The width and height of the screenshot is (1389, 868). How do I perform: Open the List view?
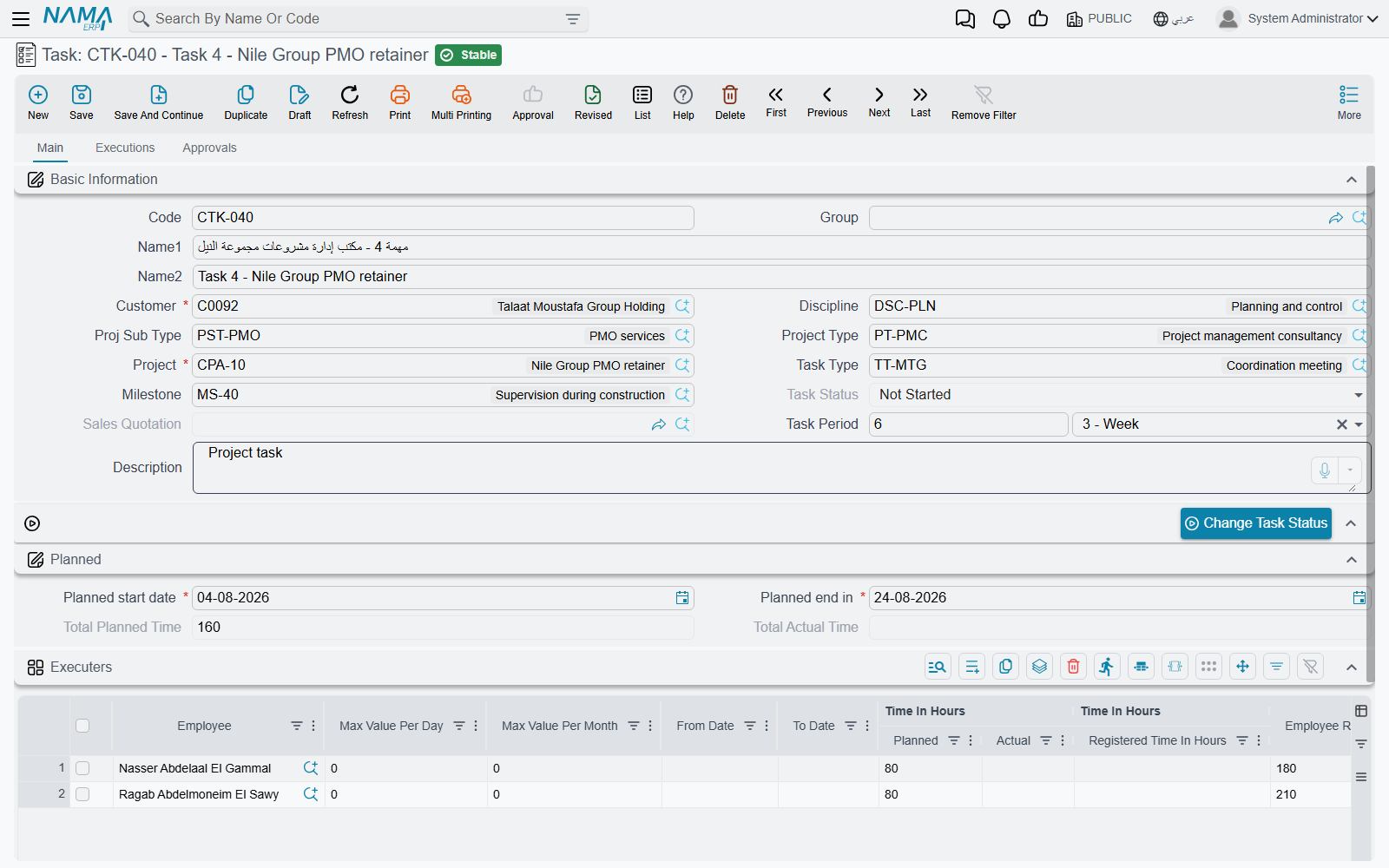point(642,102)
